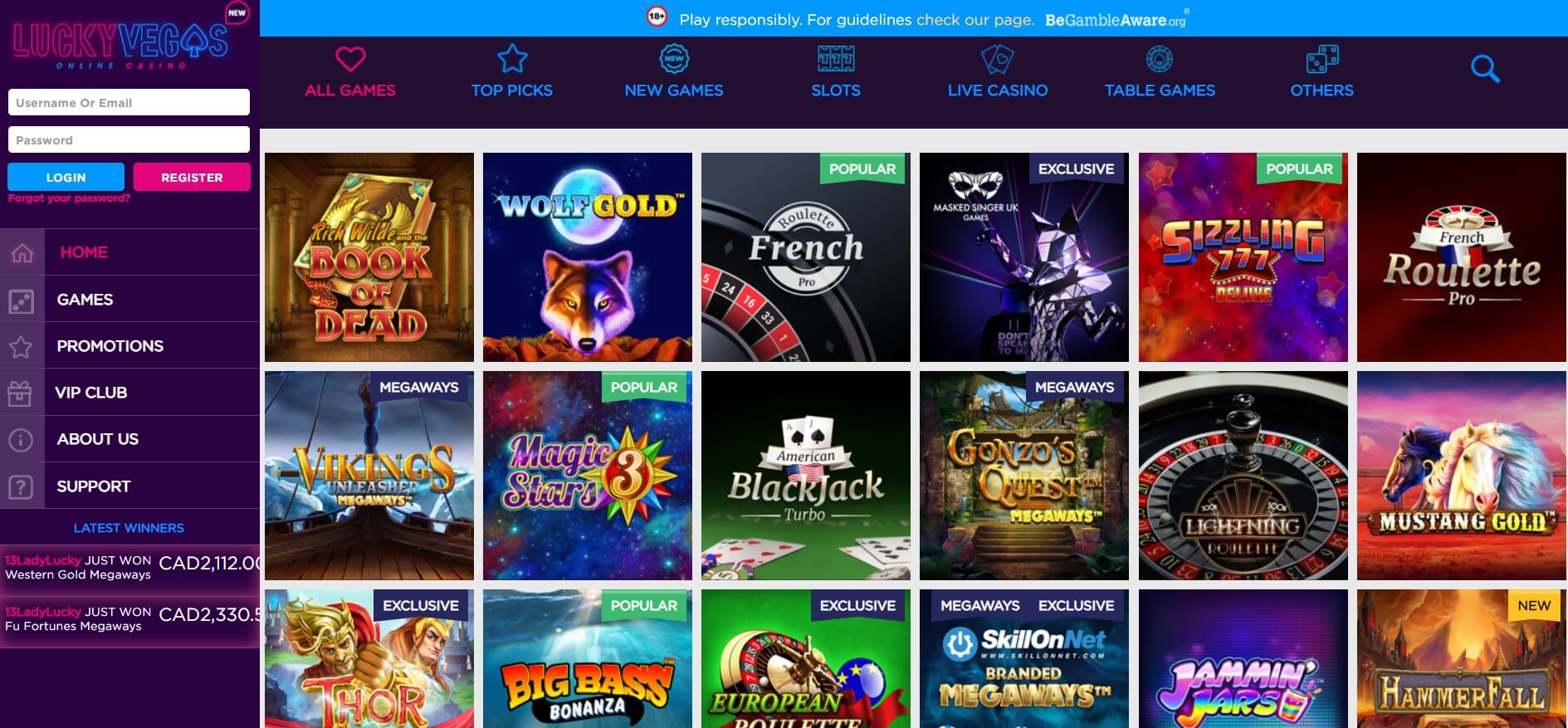Click the search magnifier icon

click(1485, 69)
